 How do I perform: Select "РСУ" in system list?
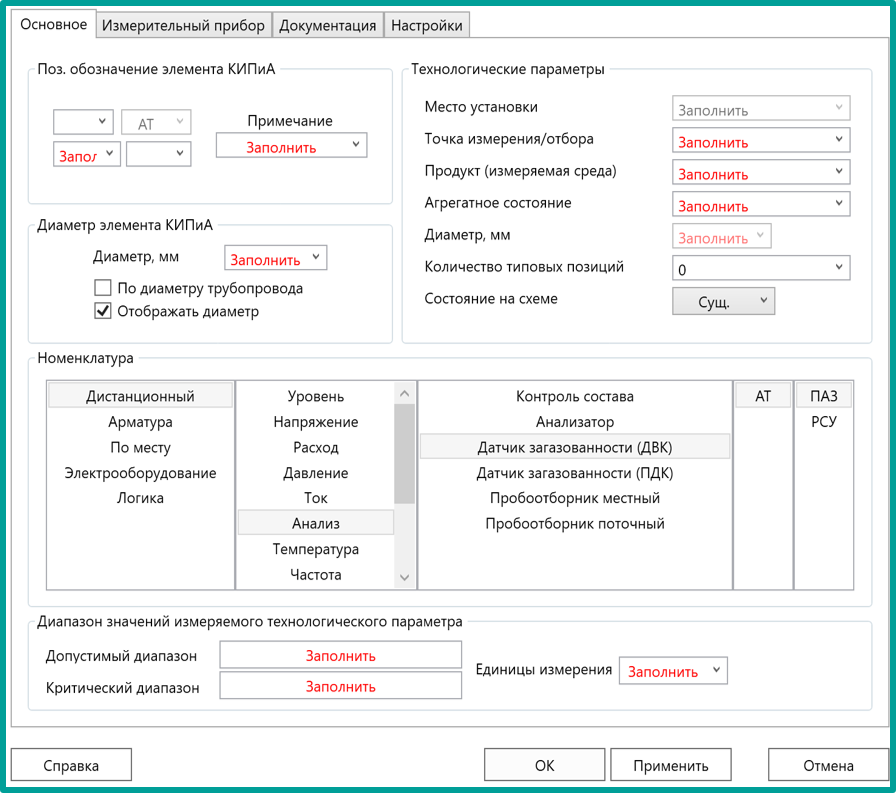tap(823, 422)
